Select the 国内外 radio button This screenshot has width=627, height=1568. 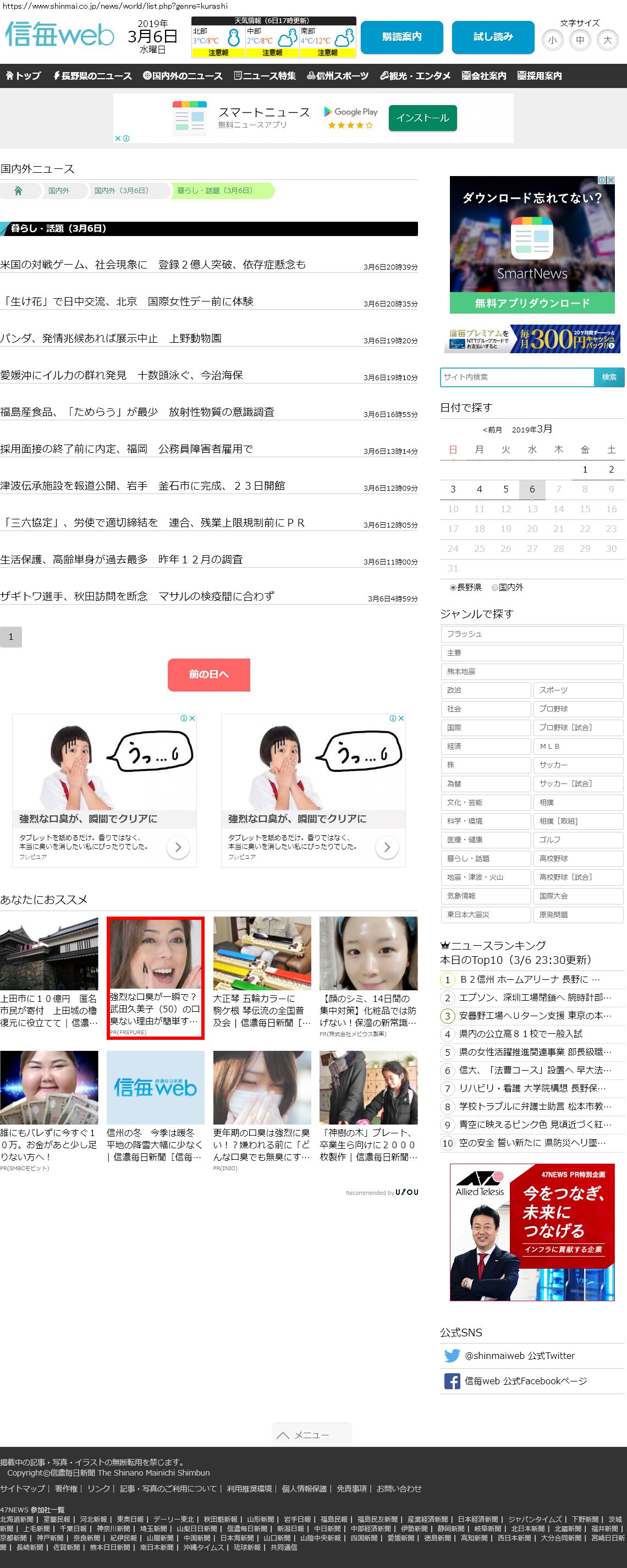coord(495,588)
